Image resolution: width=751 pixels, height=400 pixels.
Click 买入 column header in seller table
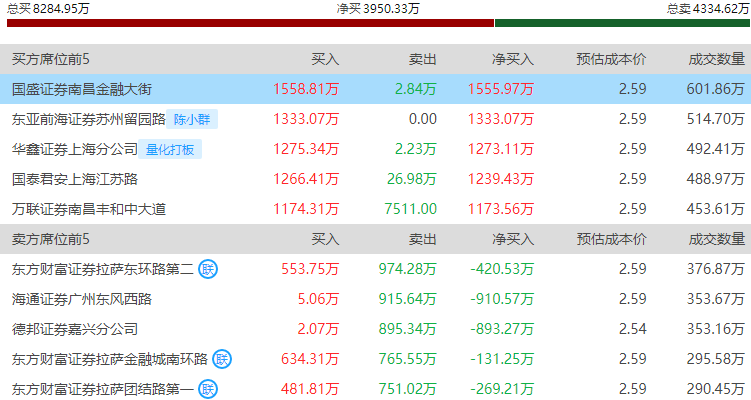pos(325,239)
